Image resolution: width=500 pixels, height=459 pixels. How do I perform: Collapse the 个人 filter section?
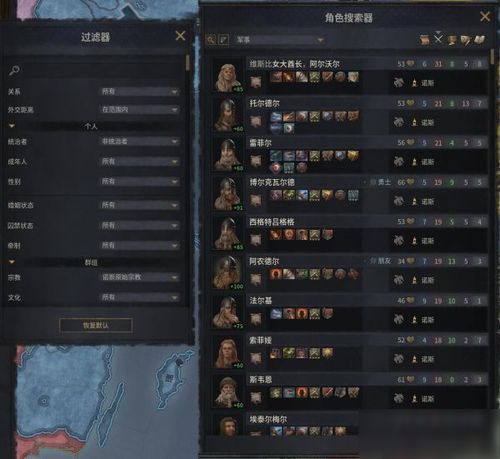click(12, 126)
